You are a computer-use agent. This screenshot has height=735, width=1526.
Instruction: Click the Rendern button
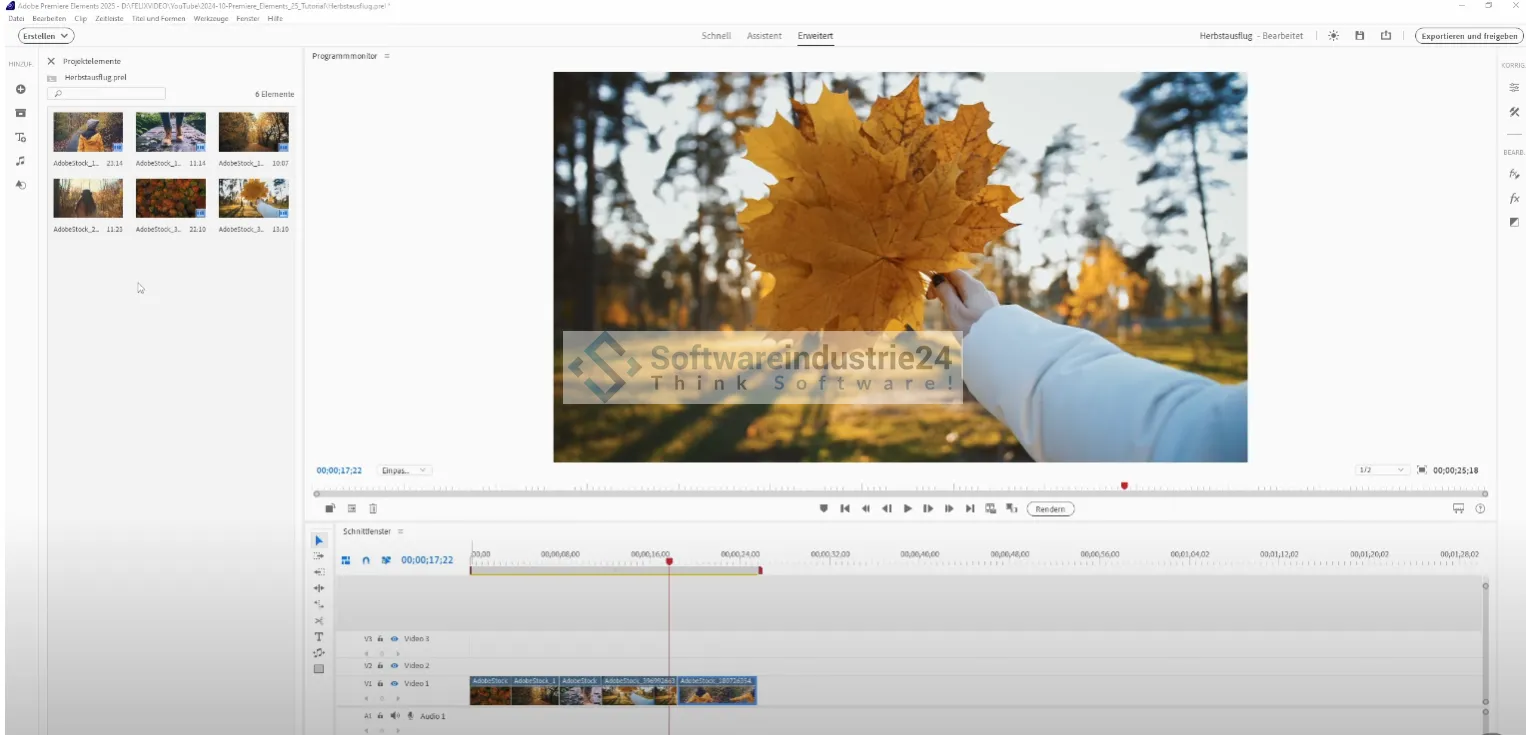point(1050,509)
